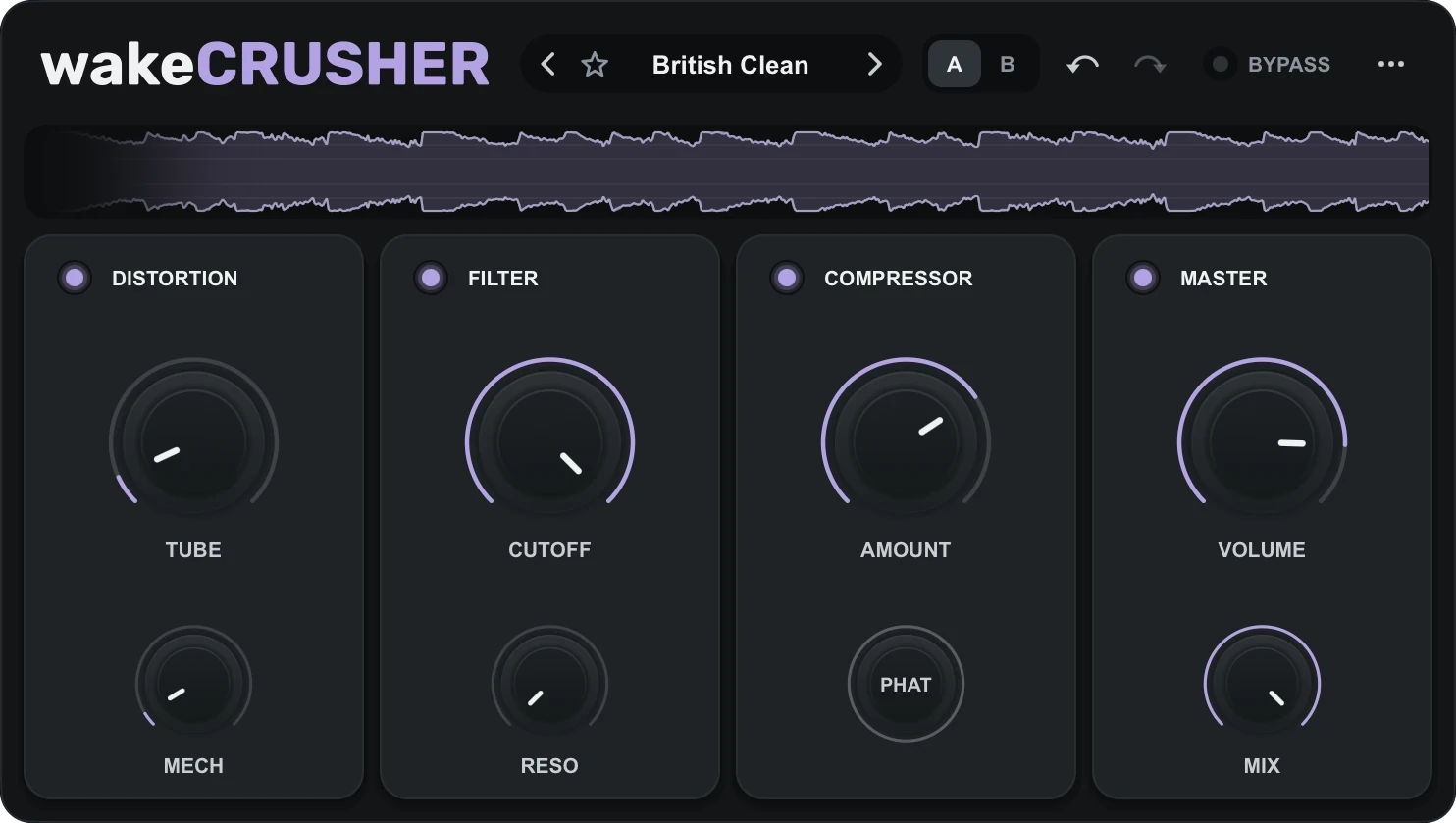The image size is (1456, 823).
Task: Click the TUBE distortion knob
Action: [193, 442]
